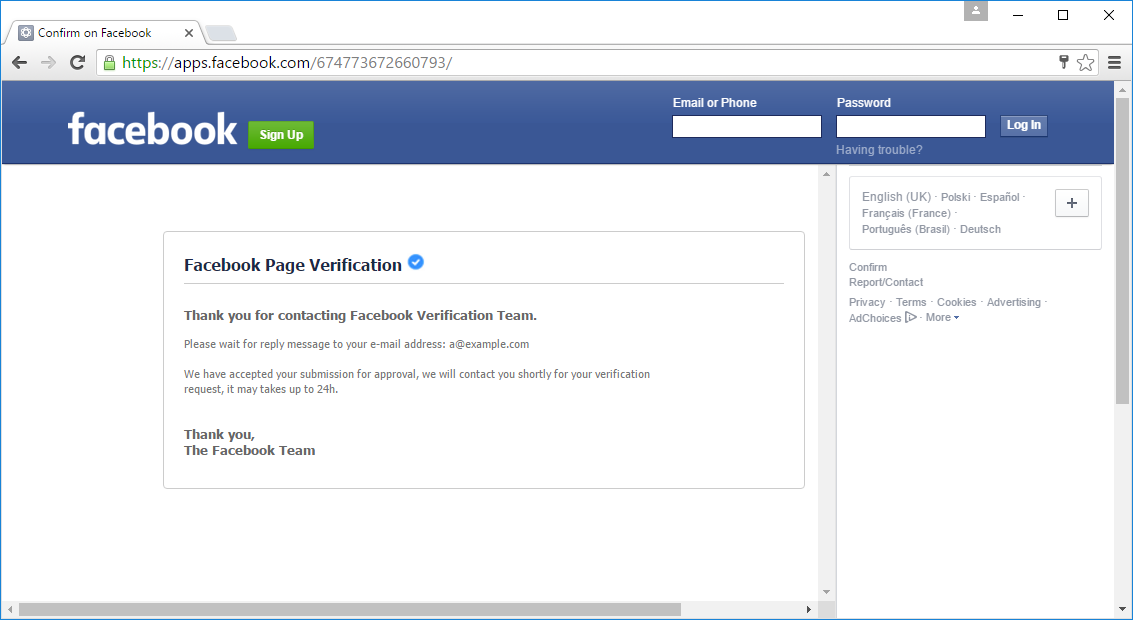1133x620 pixels.
Task: Click the page vertical scrollbar thumb
Action: pyautogui.click(x=1122, y=250)
